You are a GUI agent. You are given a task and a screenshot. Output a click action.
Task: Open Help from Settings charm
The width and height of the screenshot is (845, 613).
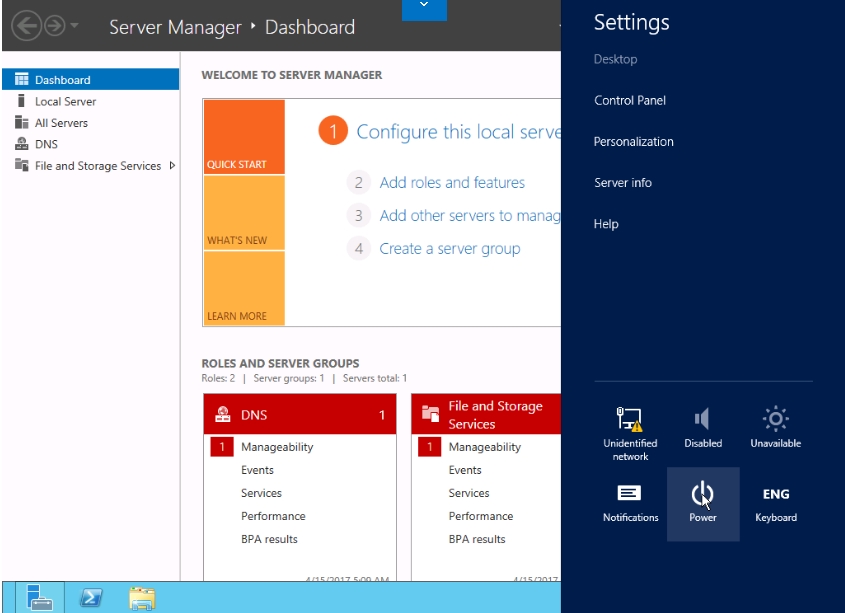[x=606, y=224]
